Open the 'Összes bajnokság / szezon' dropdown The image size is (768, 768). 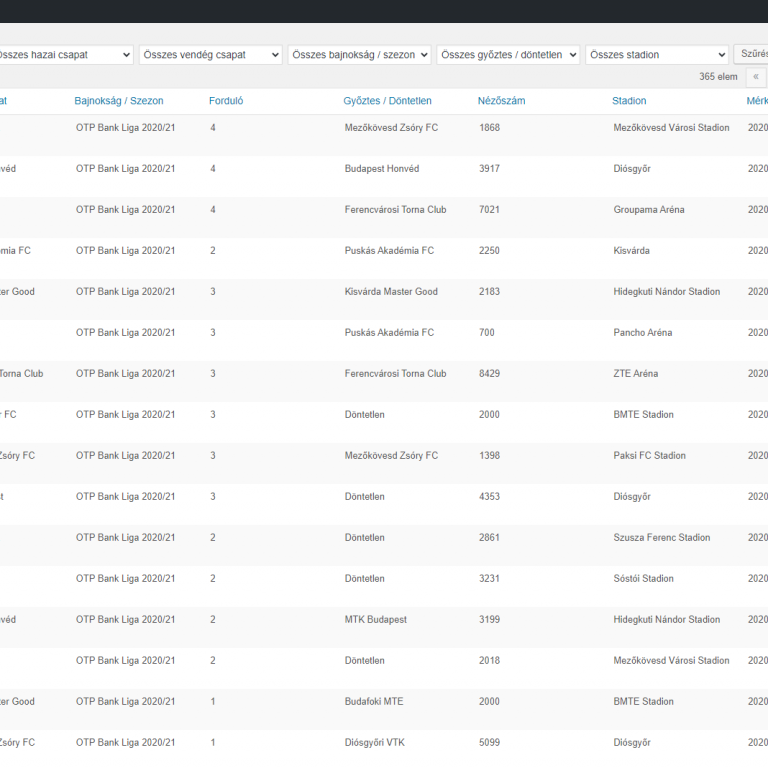click(x=359, y=55)
